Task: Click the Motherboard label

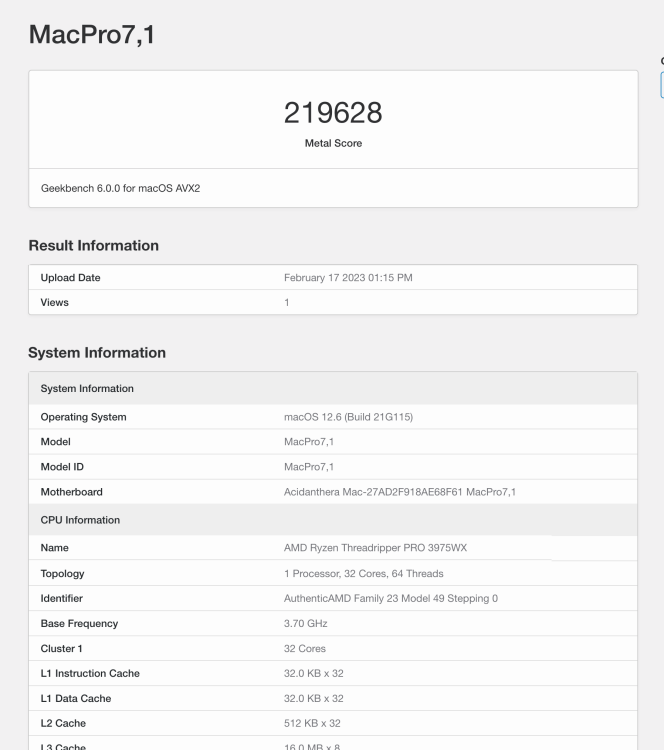Action: pos(72,492)
